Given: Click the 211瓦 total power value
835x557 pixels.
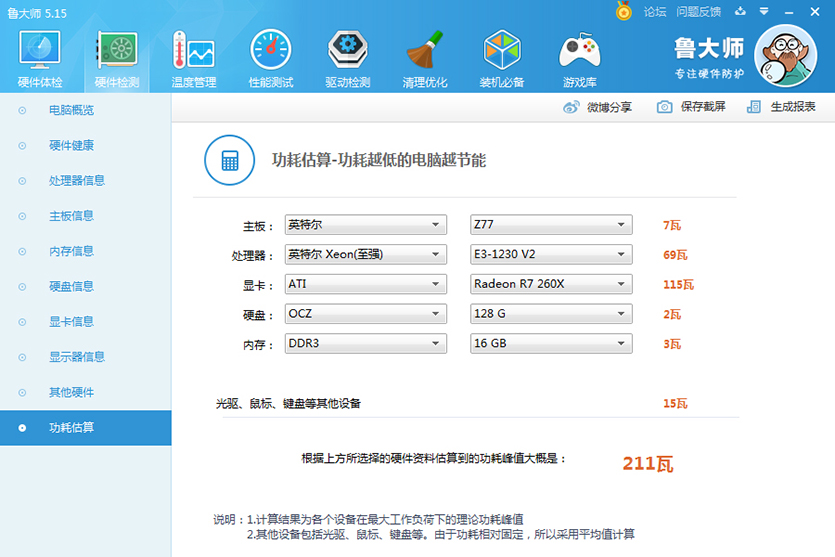Looking at the screenshot, I should tap(648, 464).
